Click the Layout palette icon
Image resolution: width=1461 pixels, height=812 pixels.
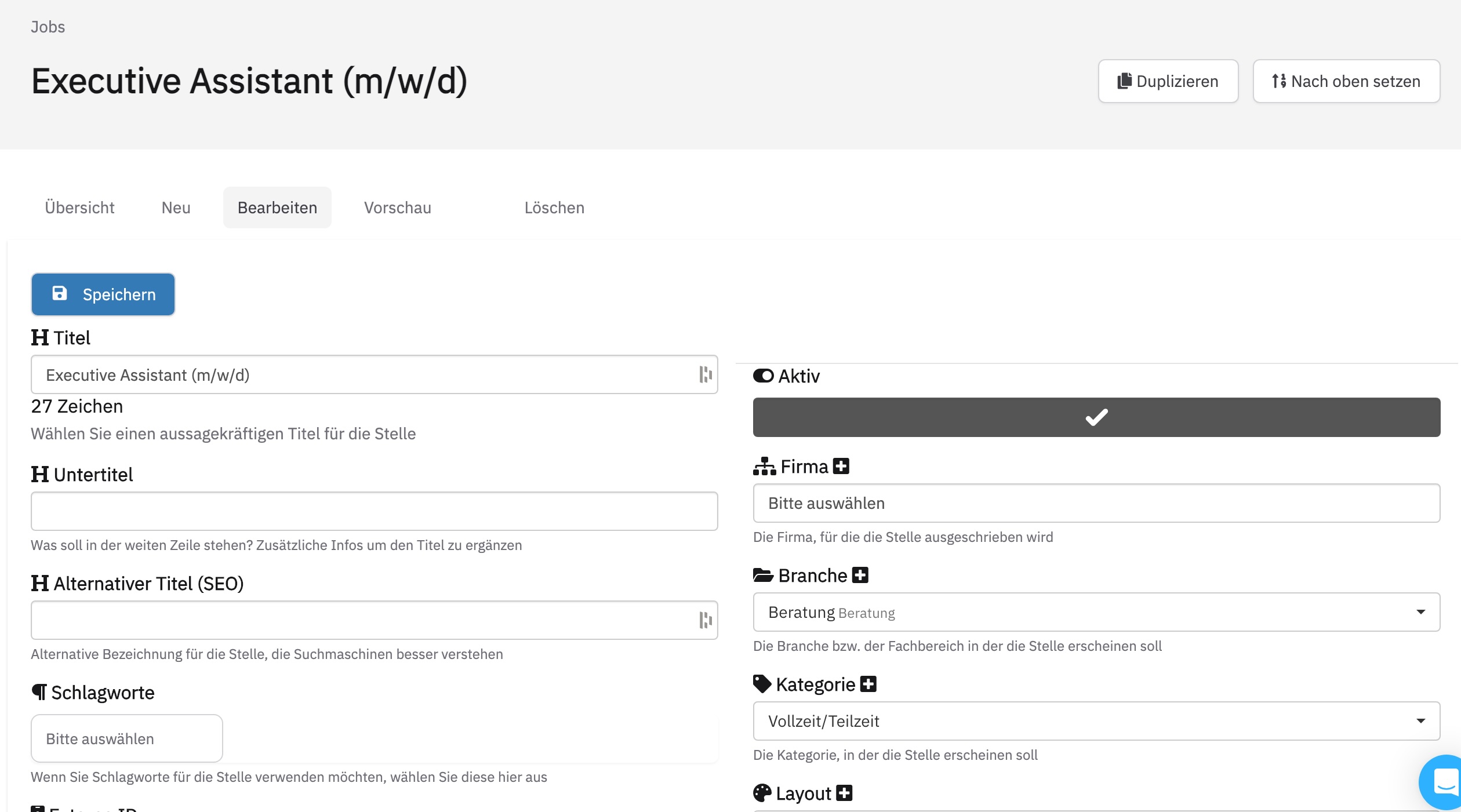[x=762, y=793]
